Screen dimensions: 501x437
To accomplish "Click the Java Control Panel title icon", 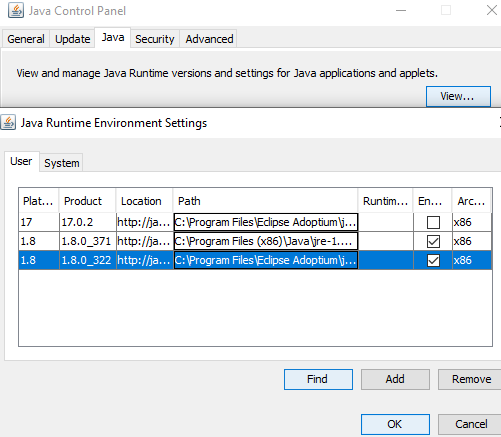I will (x=16, y=10).
